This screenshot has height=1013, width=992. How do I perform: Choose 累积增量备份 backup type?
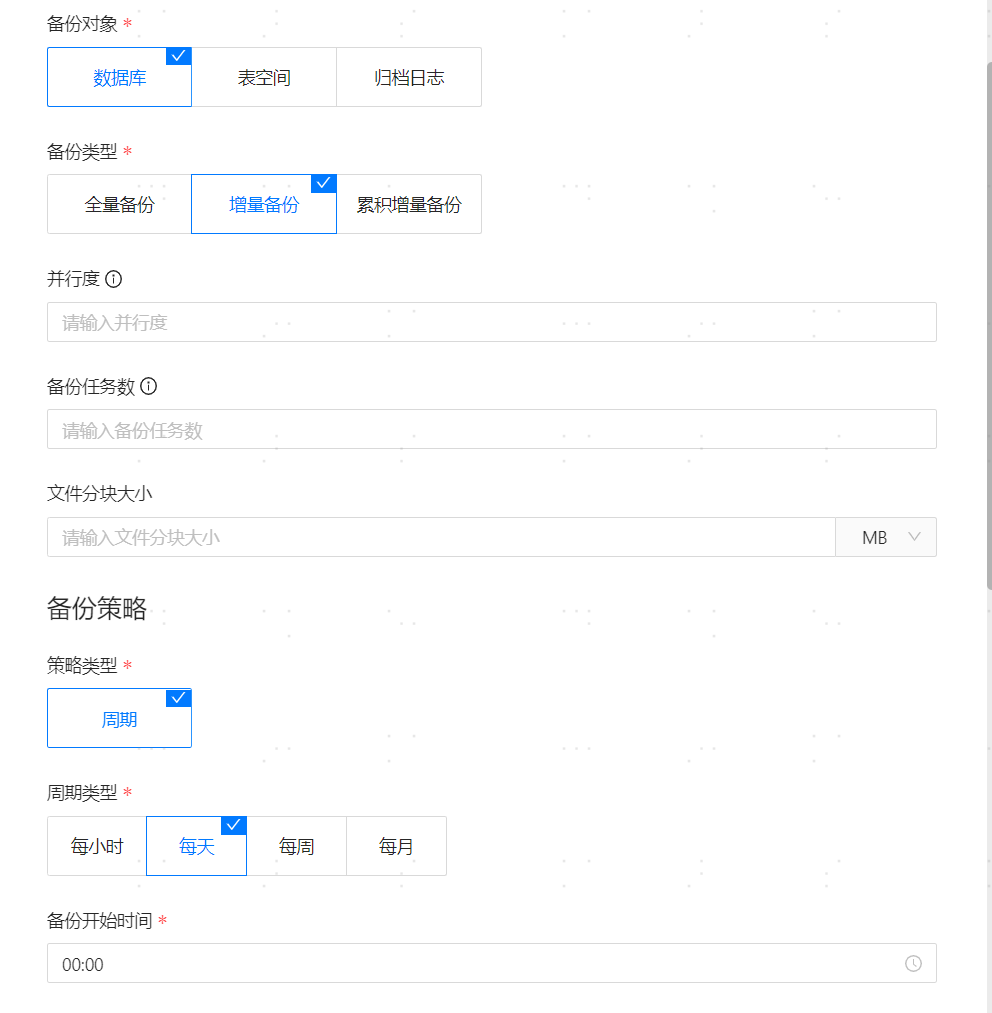(409, 205)
